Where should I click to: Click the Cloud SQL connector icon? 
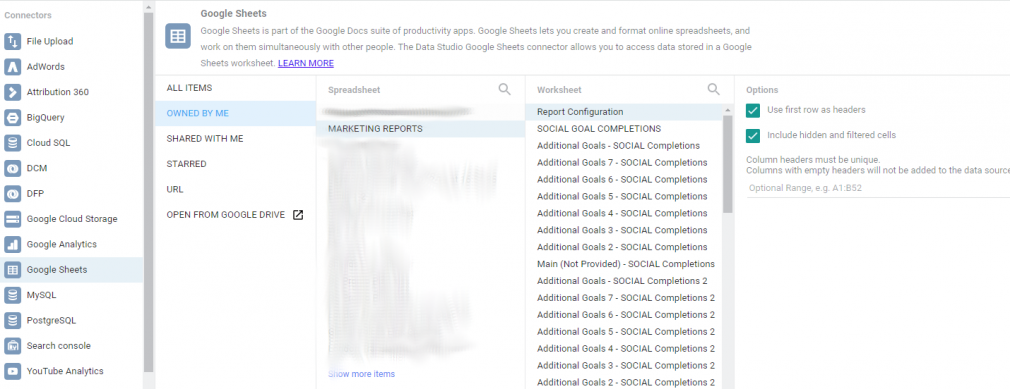(12, 143)
